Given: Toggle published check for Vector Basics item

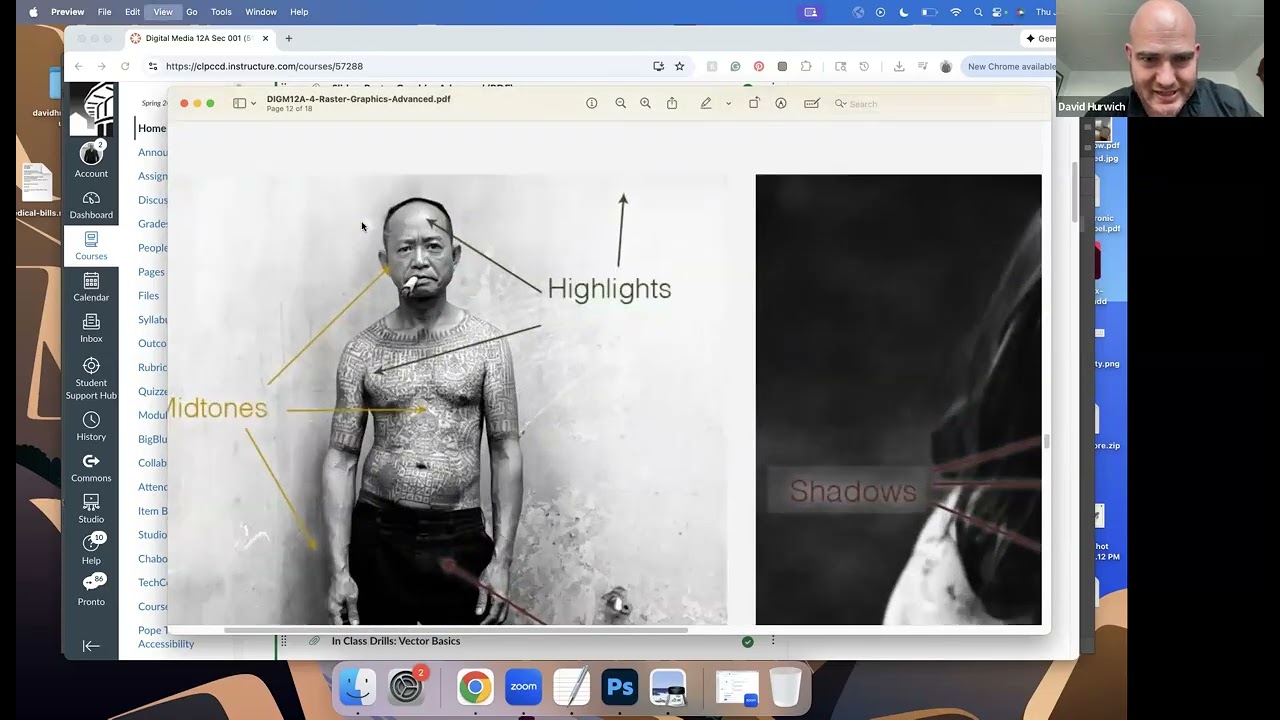Looking at the screenshot, I should [x=747, y=641].
